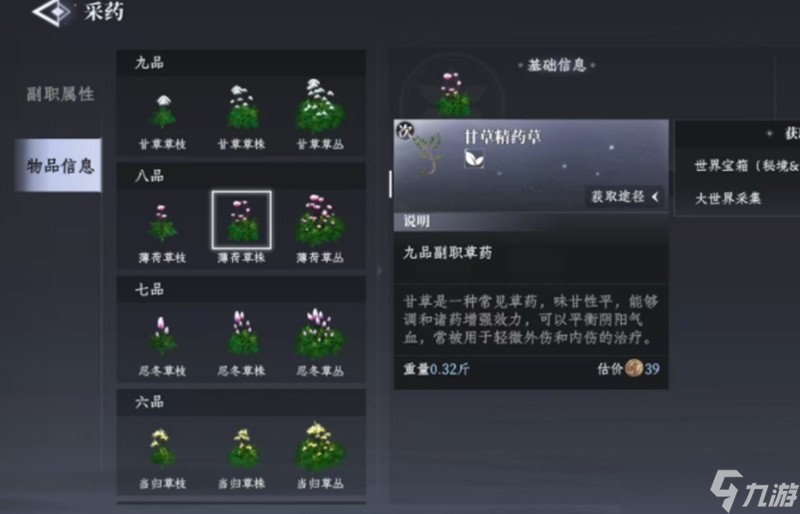The width and height of the screenshot is (800, 514).
Task: Switch to the 物品信息 tab
Action: [58, 165]
